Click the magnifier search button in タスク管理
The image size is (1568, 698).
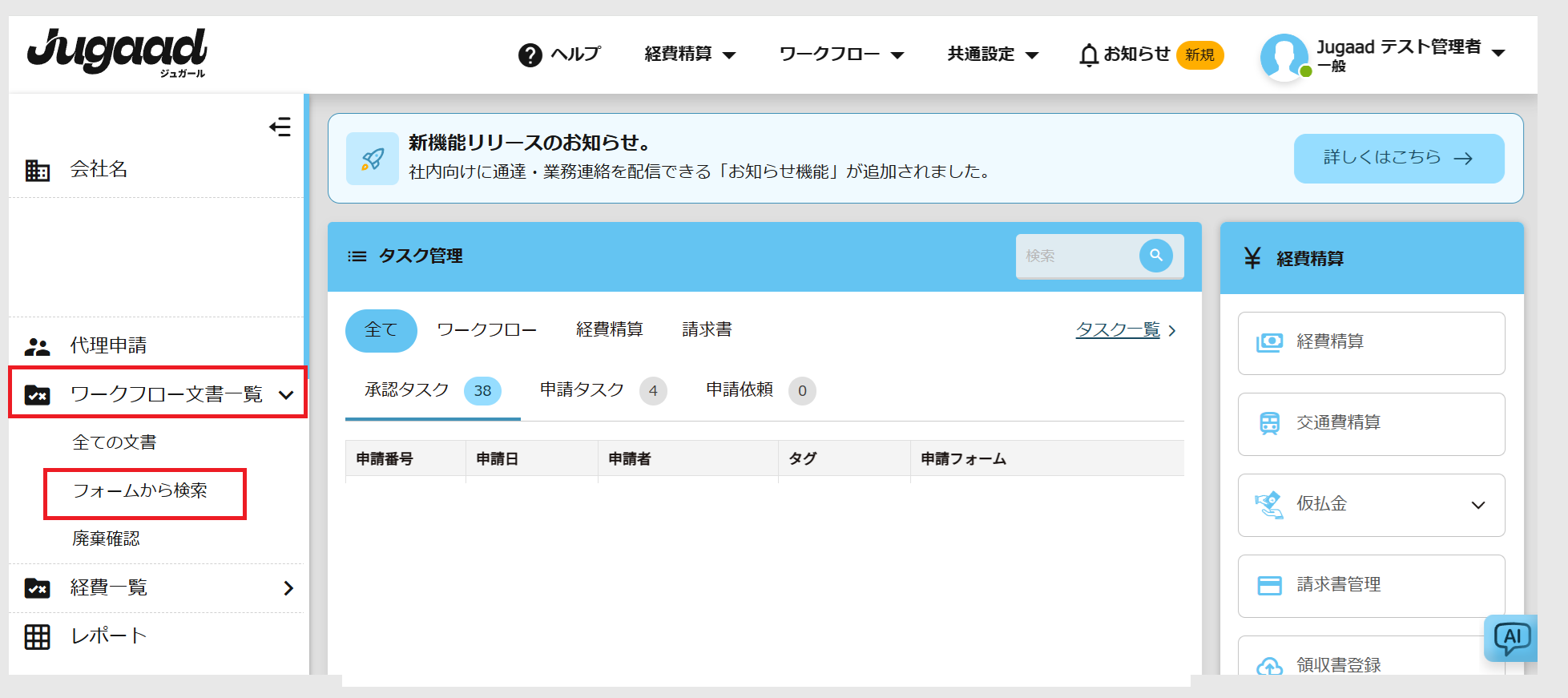[x=1155, y=256]
